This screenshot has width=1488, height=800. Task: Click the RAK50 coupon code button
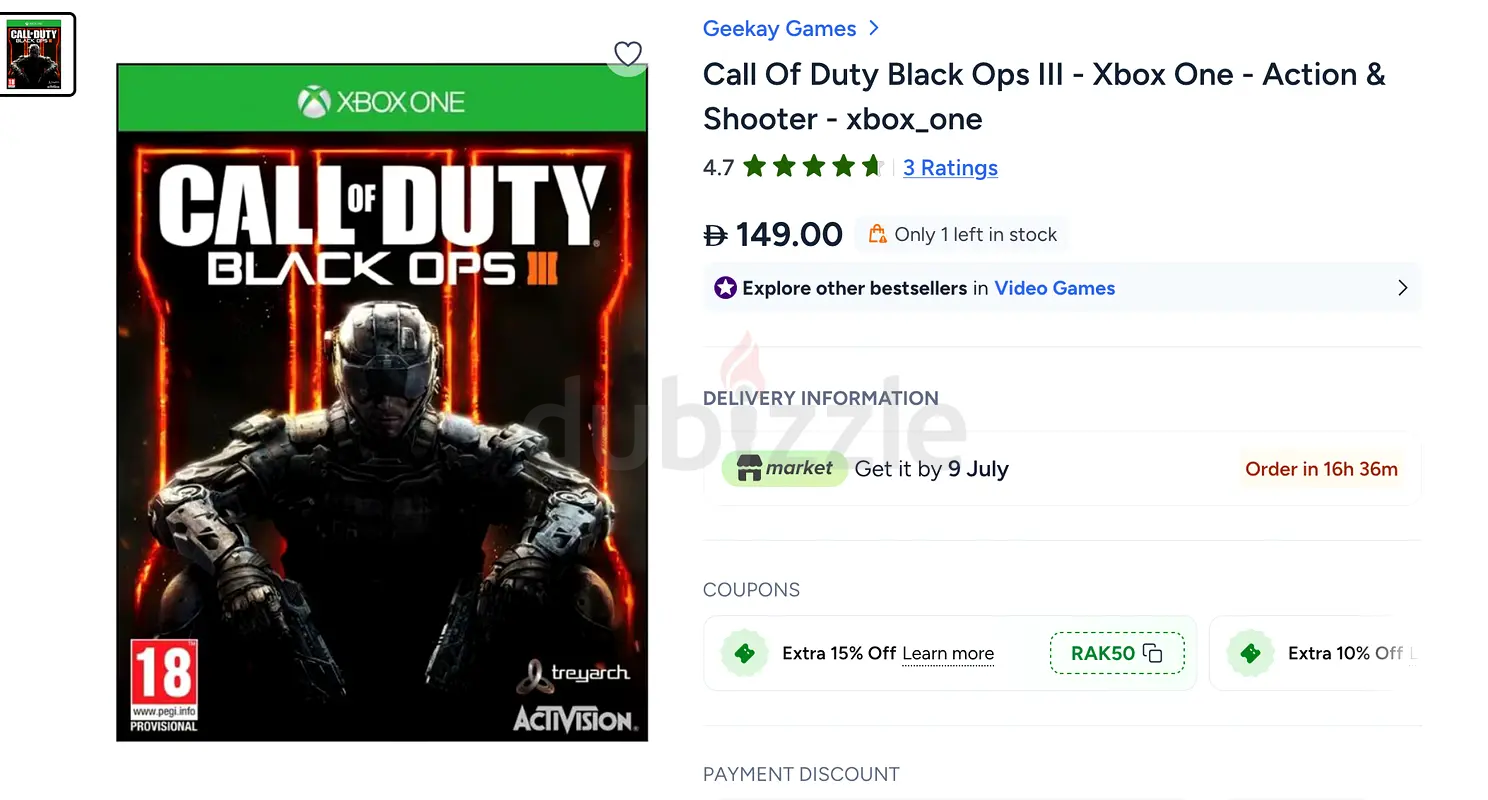[1117, 653]
